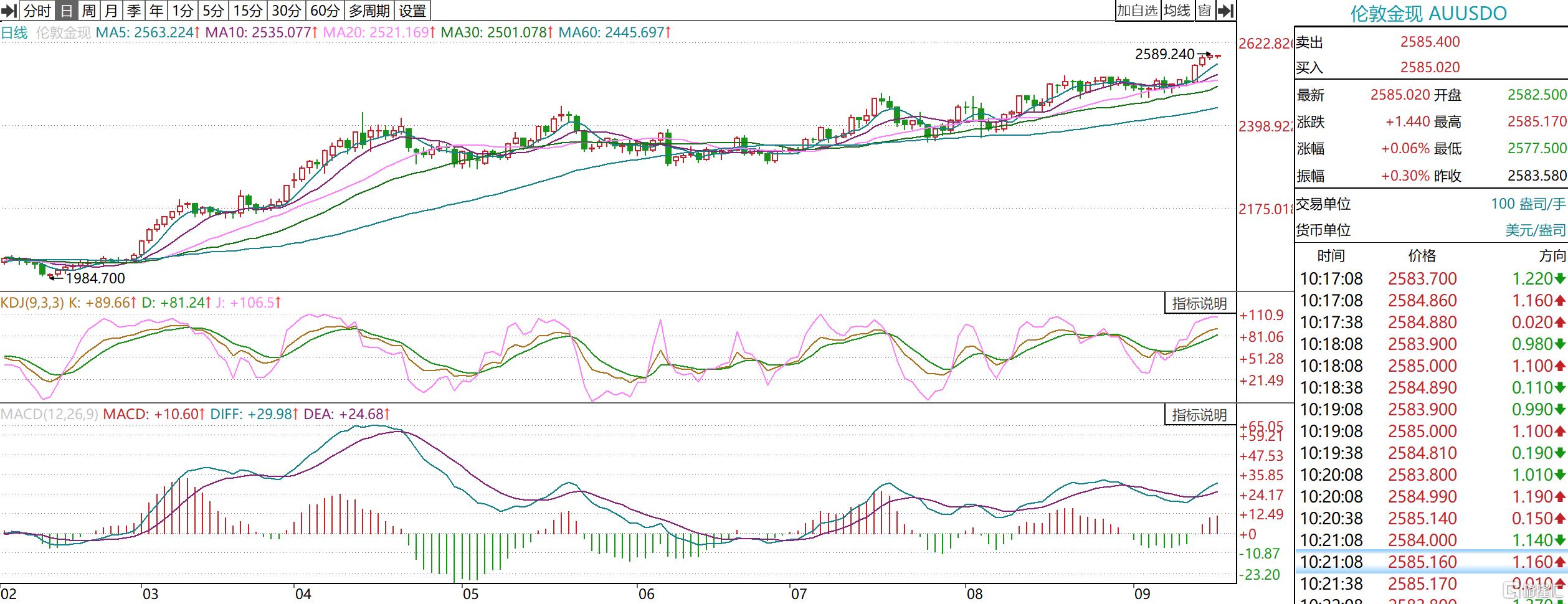Click the MA5: 2563.224 label
The height and width of the screenshot is (604, 1568).
148,32
